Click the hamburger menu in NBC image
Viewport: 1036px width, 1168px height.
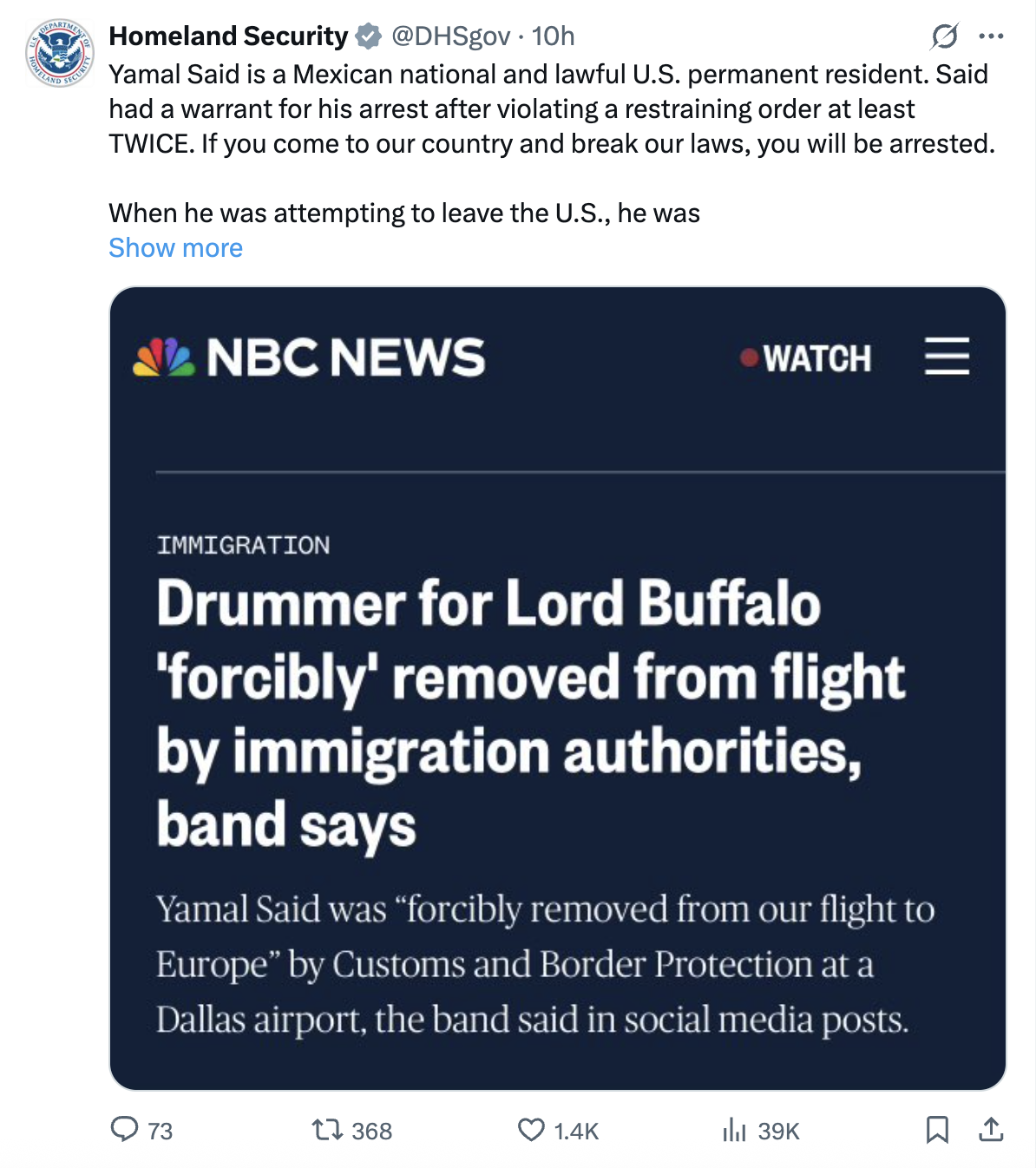pos(947,357)
